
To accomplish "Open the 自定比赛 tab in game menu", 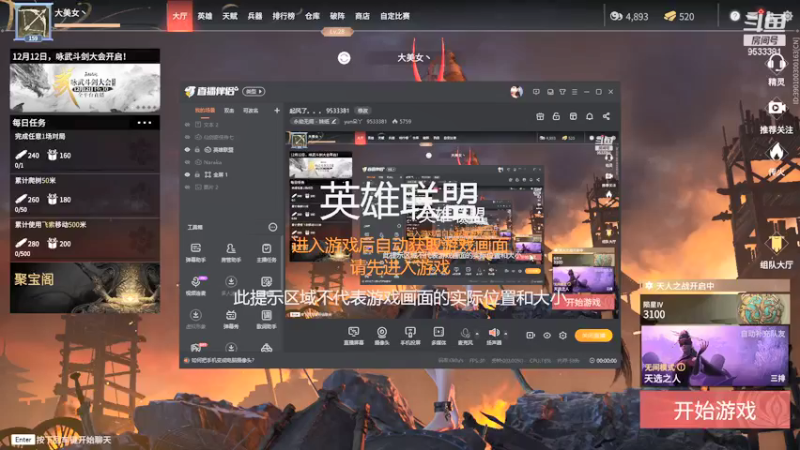I will [395, 16].
